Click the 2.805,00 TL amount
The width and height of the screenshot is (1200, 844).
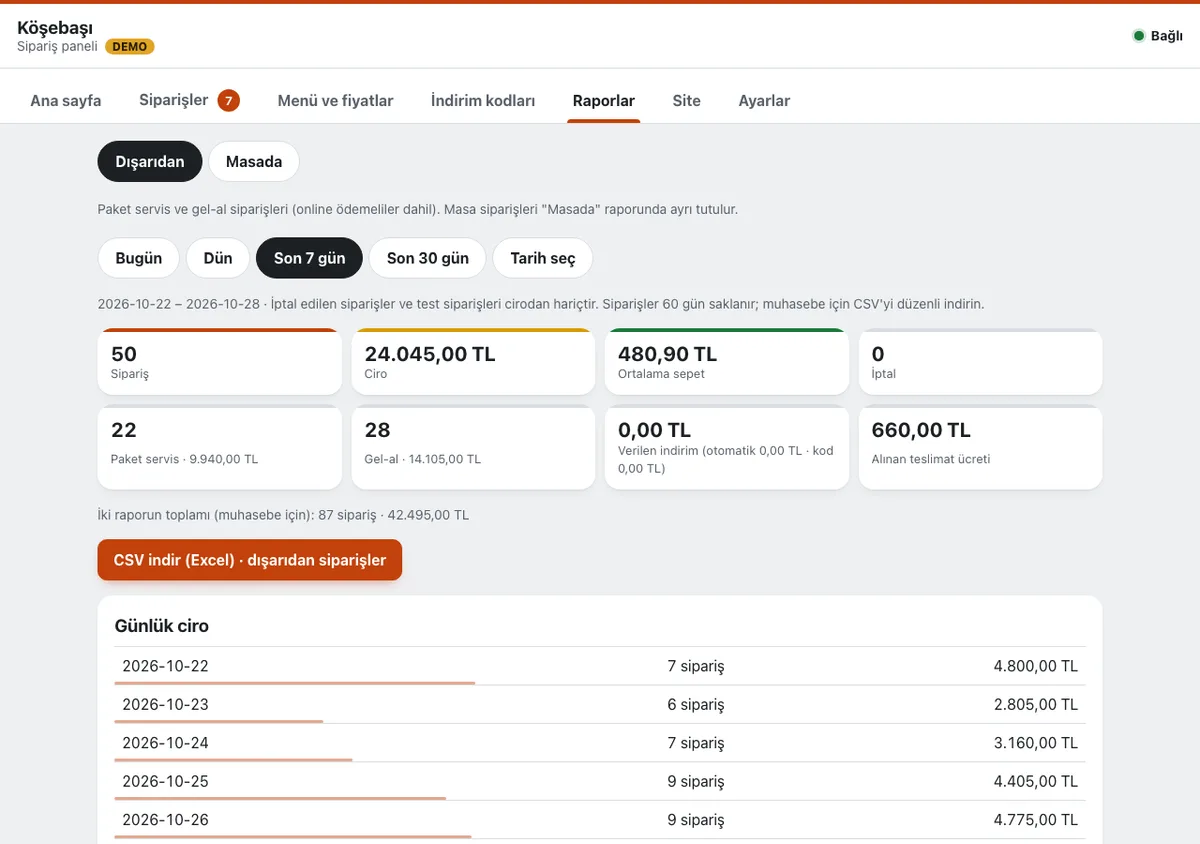1035,704
